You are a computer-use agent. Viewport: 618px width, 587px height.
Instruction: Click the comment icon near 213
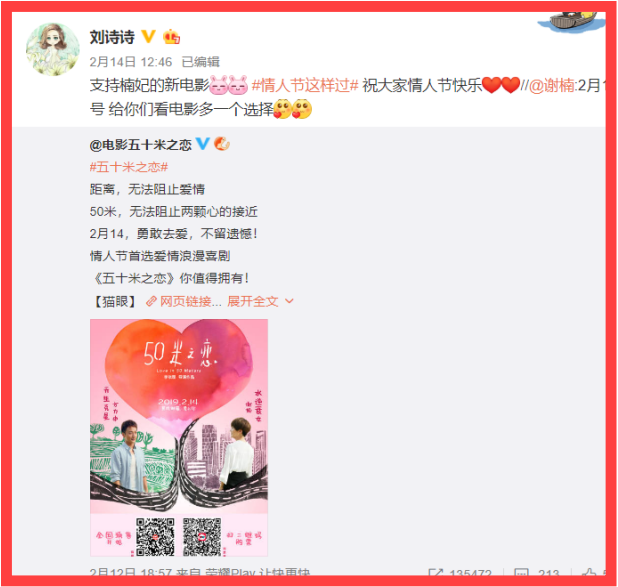[521, 572]
